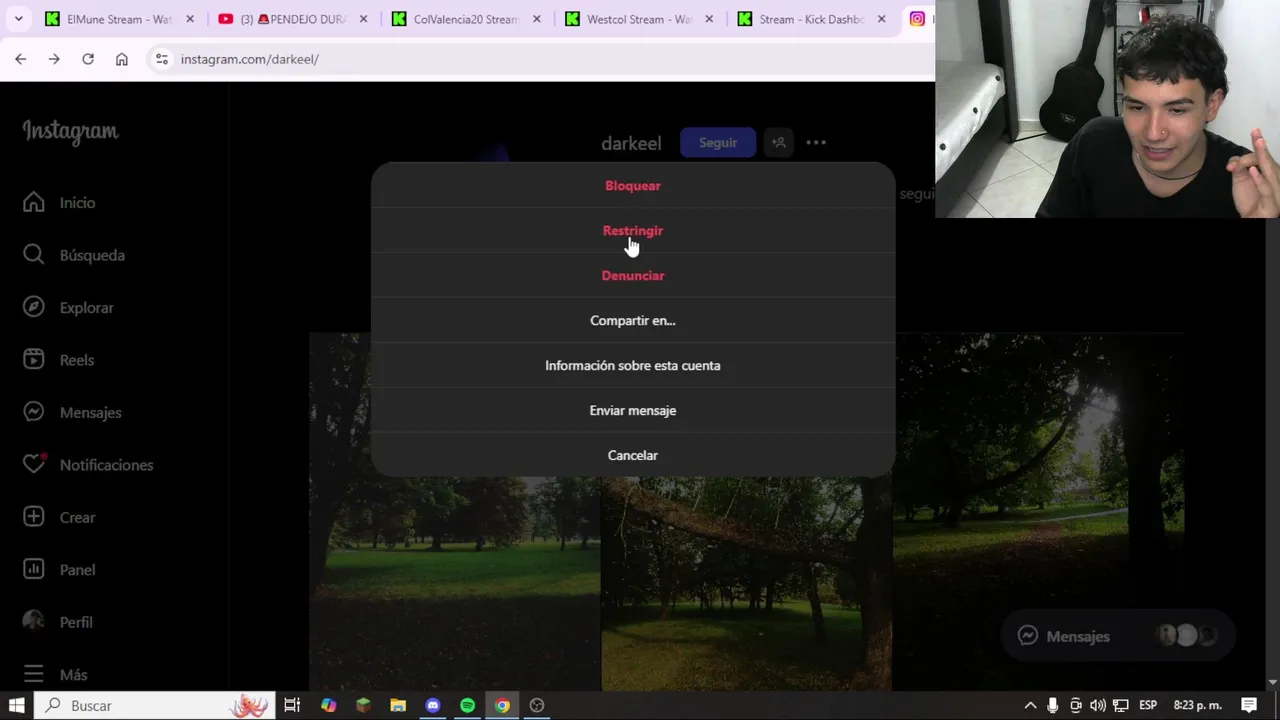
Task: Open Copilot from the taskbar
Action: point(328,705)
